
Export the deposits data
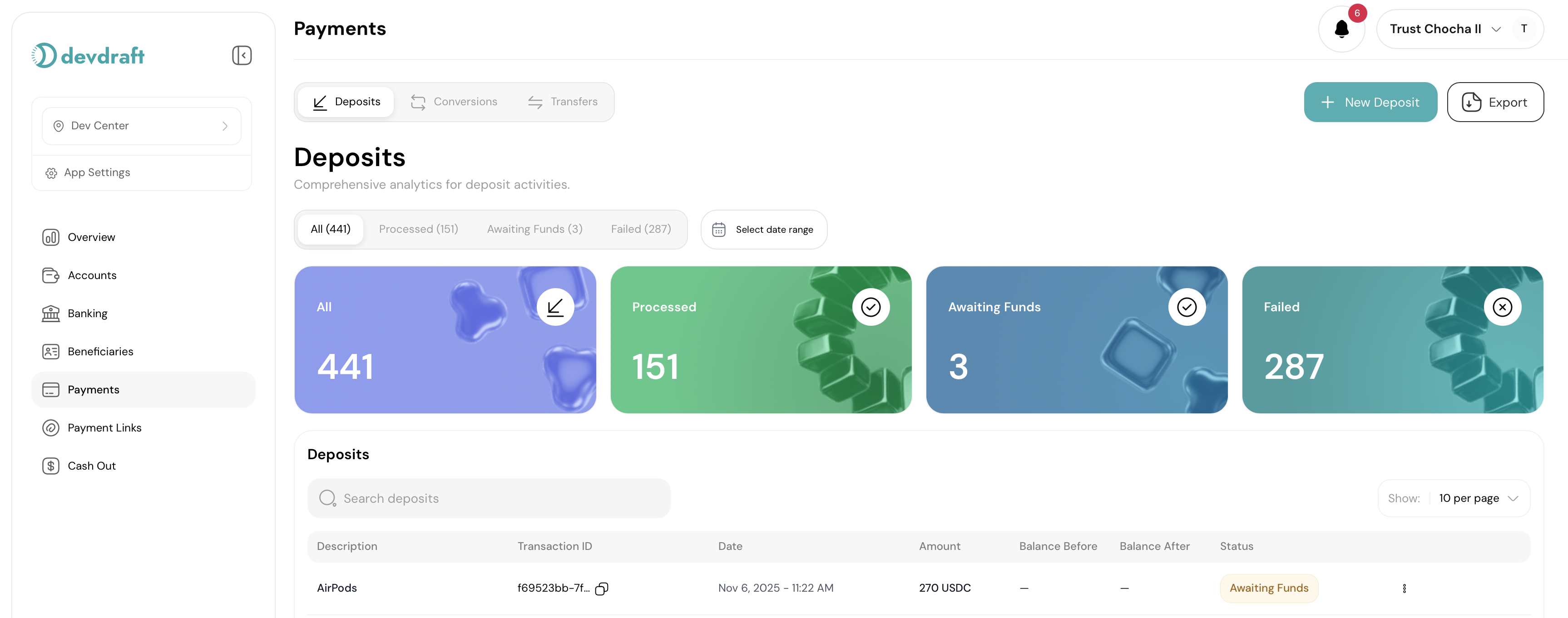tap(1495, 102)
